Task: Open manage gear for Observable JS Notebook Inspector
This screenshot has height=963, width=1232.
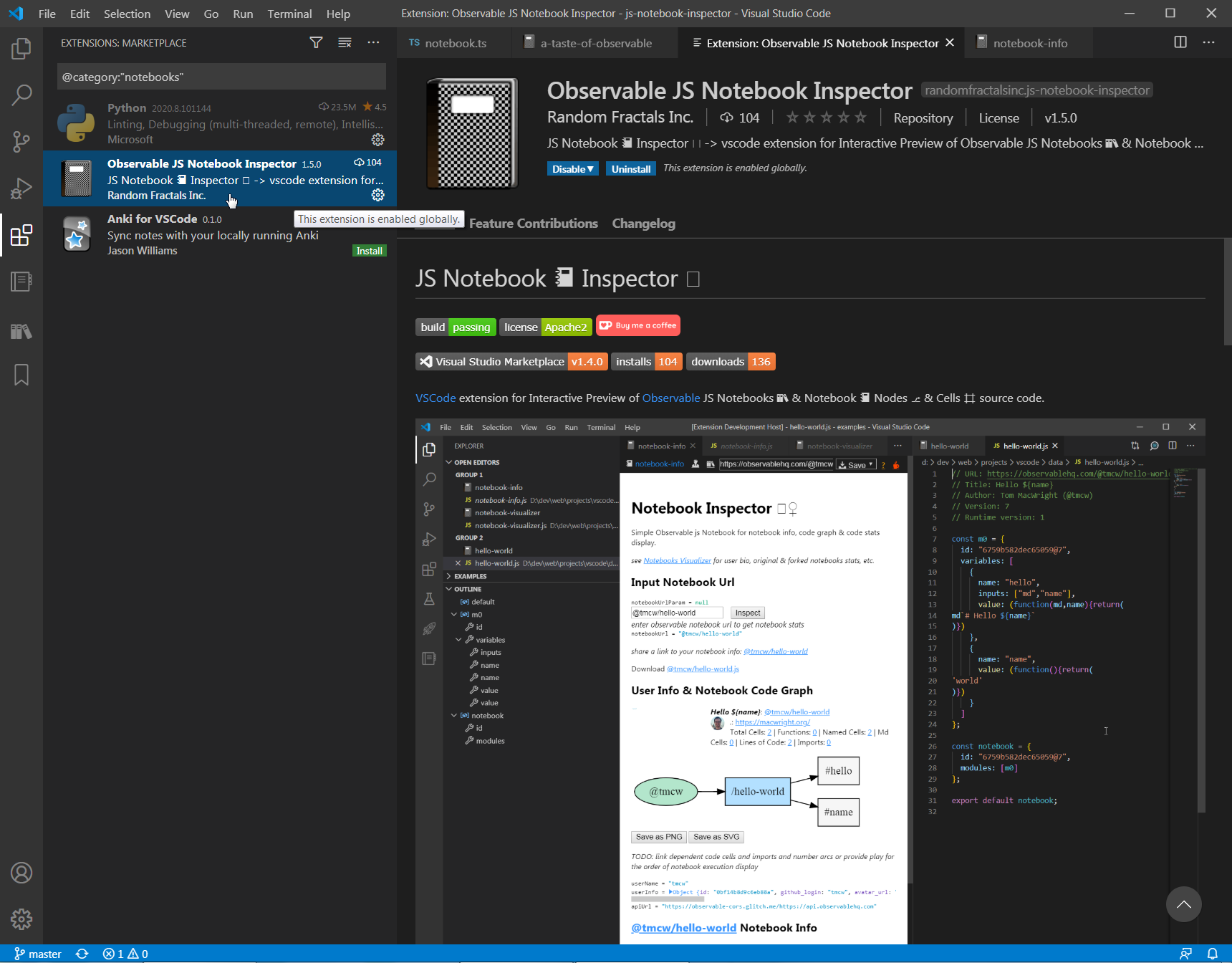Action: (x=378, y=195)
